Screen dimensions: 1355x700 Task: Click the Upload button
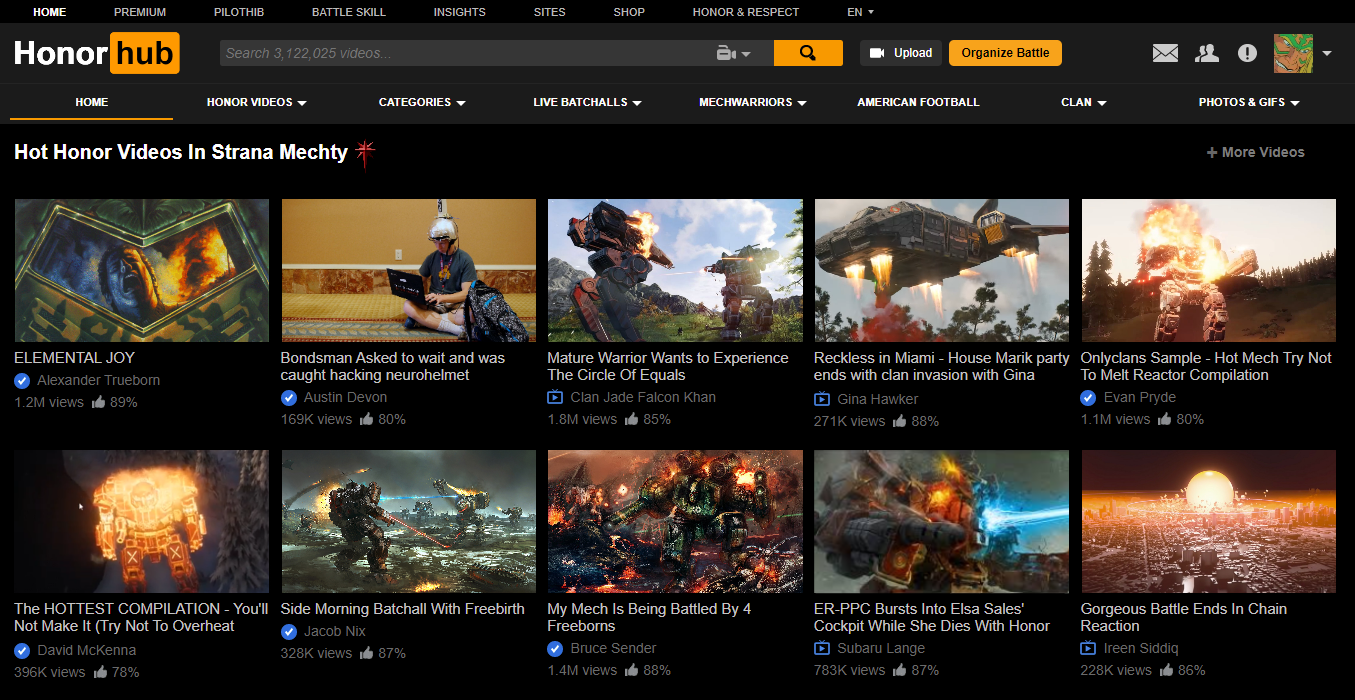pos(901,53)
